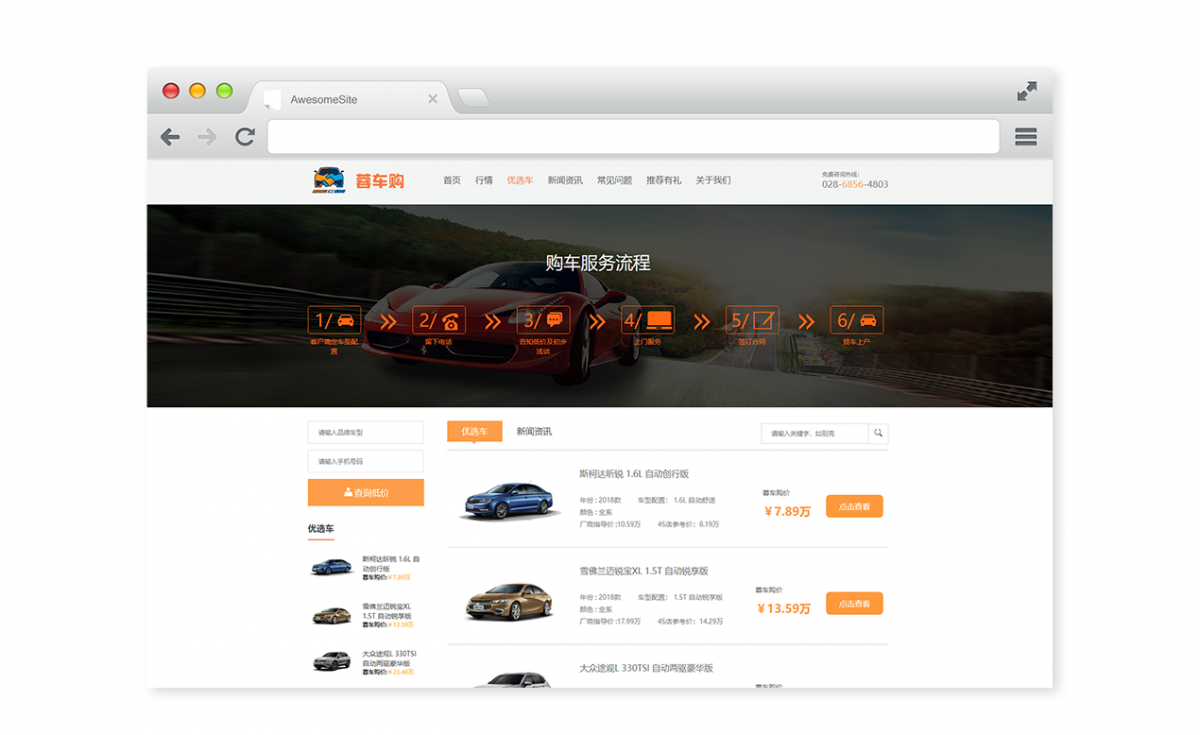Open the 行情 navigation item
The width and height of the screenshot is (1200, 735).
pyautogui.click(x=484, y=181)
